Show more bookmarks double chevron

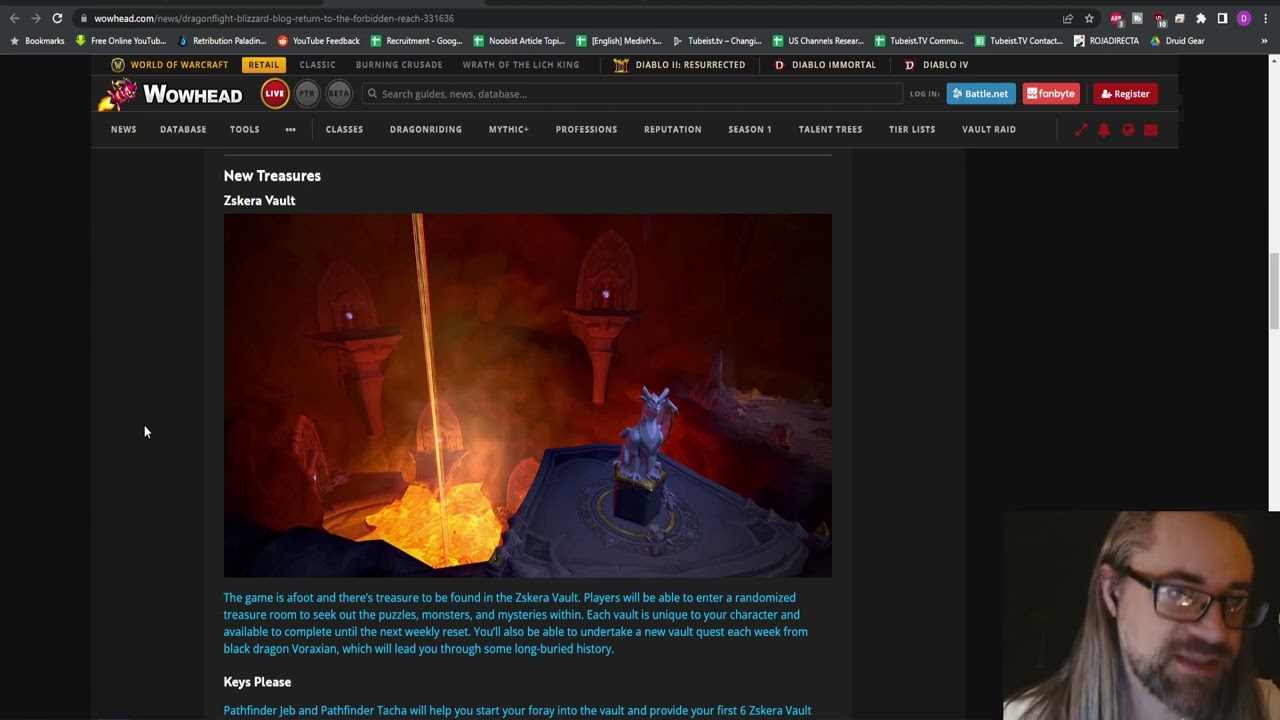click(1265, 41)
